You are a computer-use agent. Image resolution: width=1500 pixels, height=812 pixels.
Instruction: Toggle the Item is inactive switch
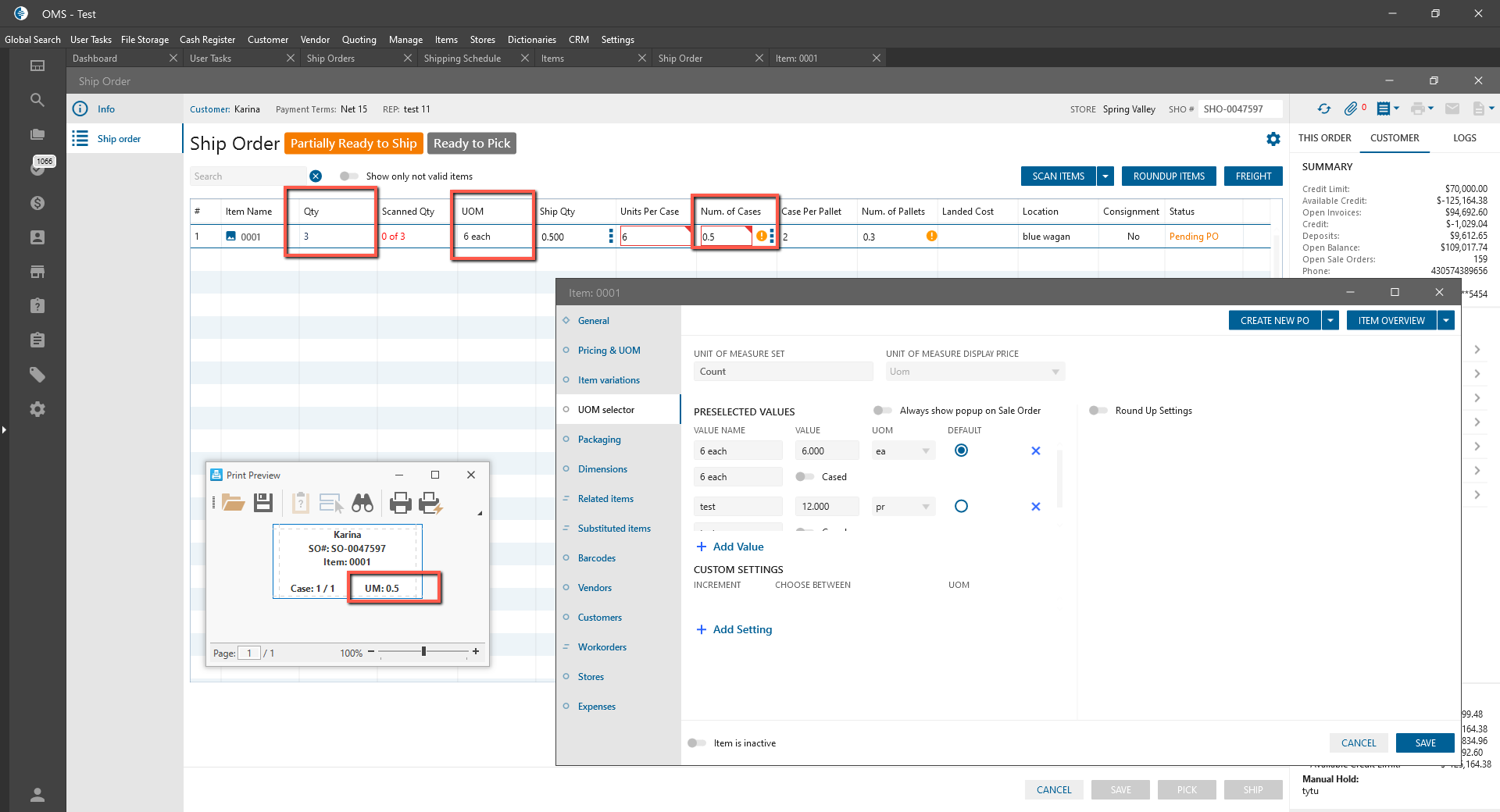coord(696,743)
